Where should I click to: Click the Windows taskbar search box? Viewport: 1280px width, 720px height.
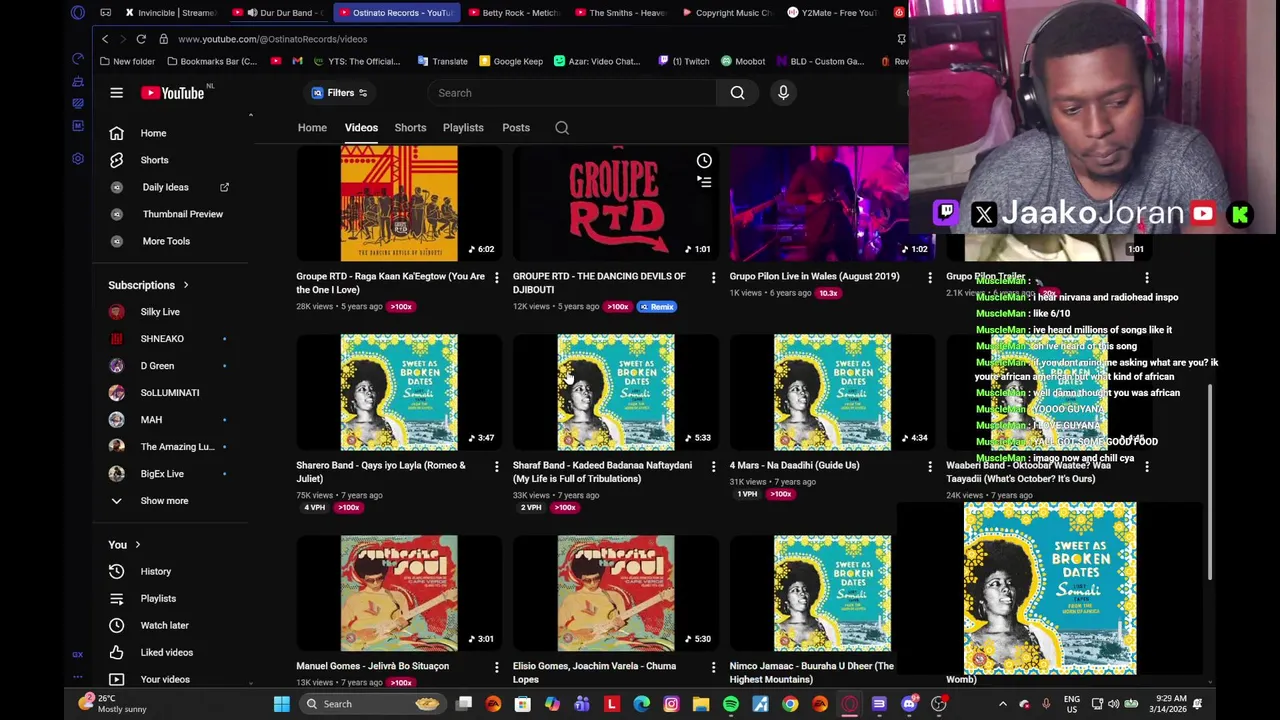click(373, 704)
